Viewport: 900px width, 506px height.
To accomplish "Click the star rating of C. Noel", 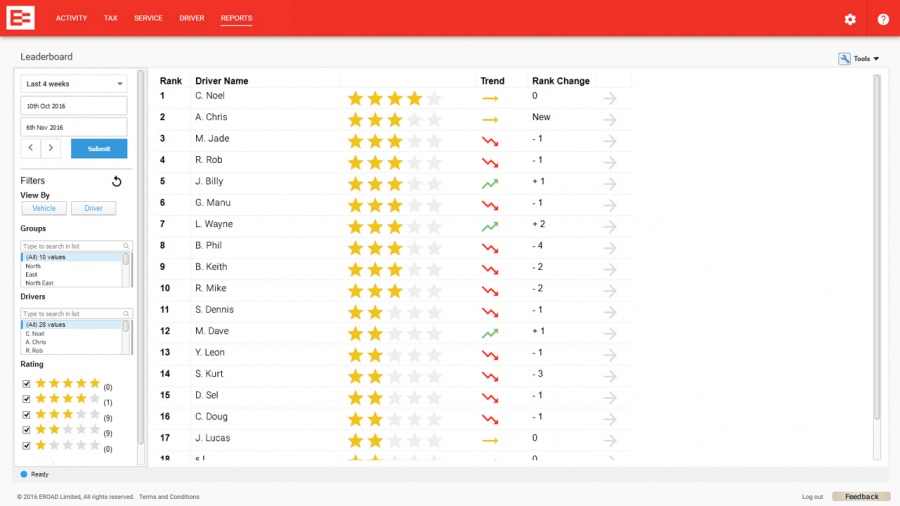I will pyautogui.click(x=395, y=98).
